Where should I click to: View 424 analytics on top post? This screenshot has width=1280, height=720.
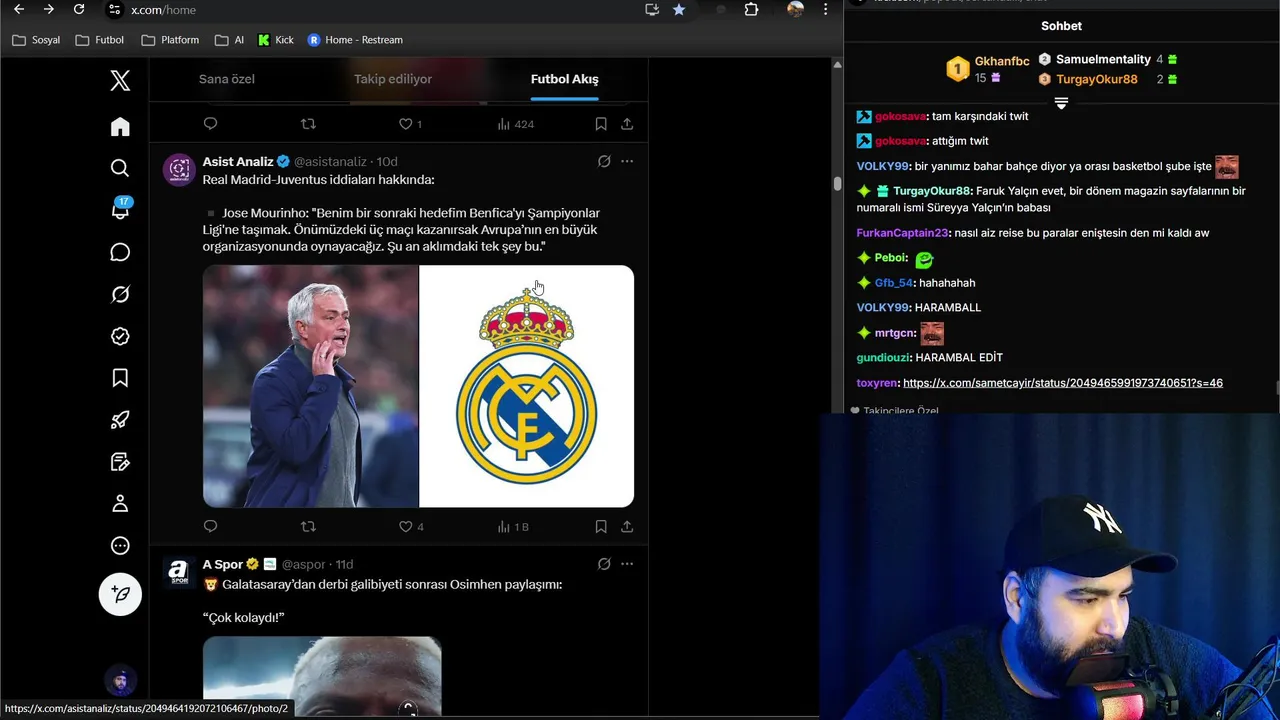pos(515,124)
